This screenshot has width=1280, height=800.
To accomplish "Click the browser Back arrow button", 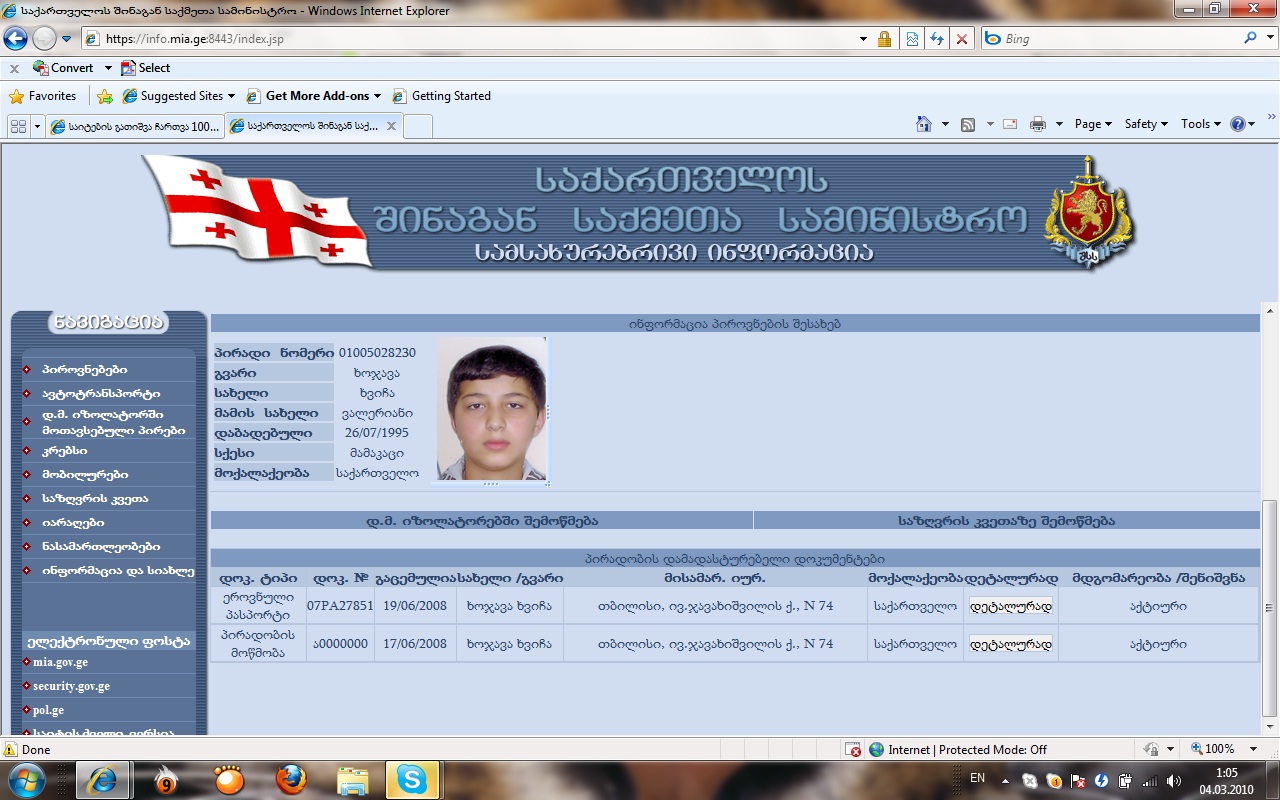I will click(x=15, y=39).
